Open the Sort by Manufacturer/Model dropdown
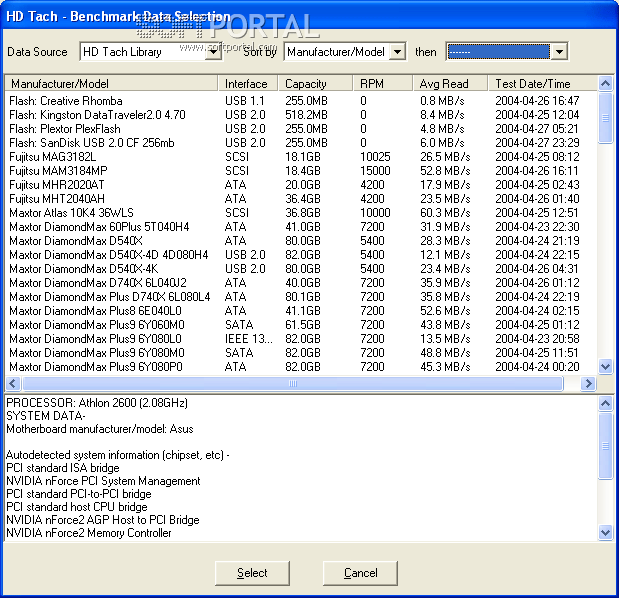This screenshot has height=598, width=619. (398, 52)
